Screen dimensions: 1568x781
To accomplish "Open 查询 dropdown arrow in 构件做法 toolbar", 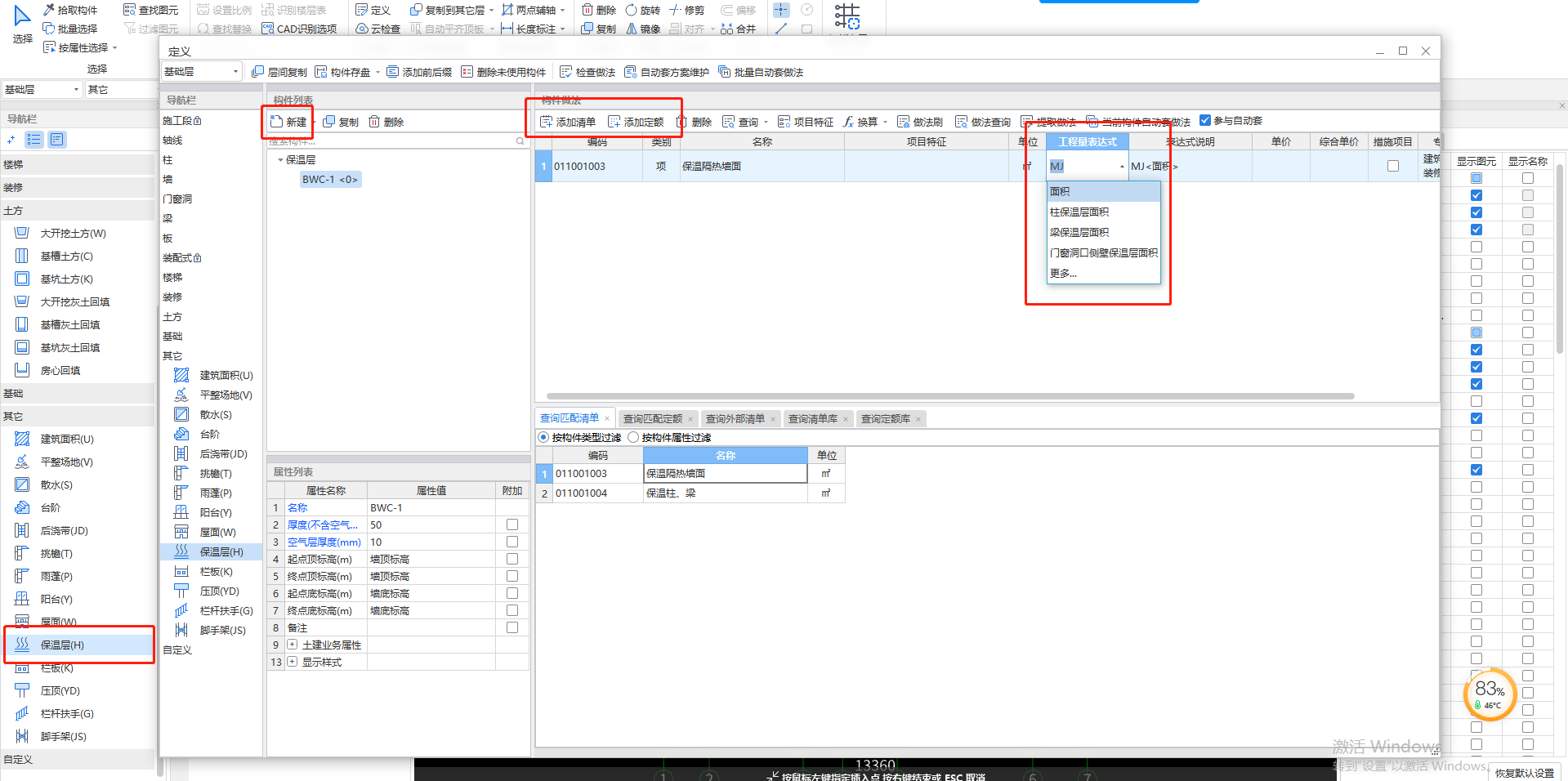I will (766, 122).
